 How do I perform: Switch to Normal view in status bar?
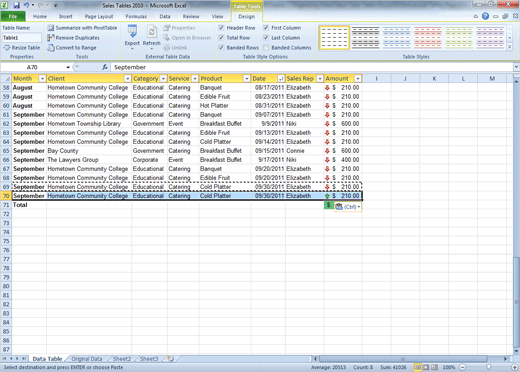[x=417, y=367]
